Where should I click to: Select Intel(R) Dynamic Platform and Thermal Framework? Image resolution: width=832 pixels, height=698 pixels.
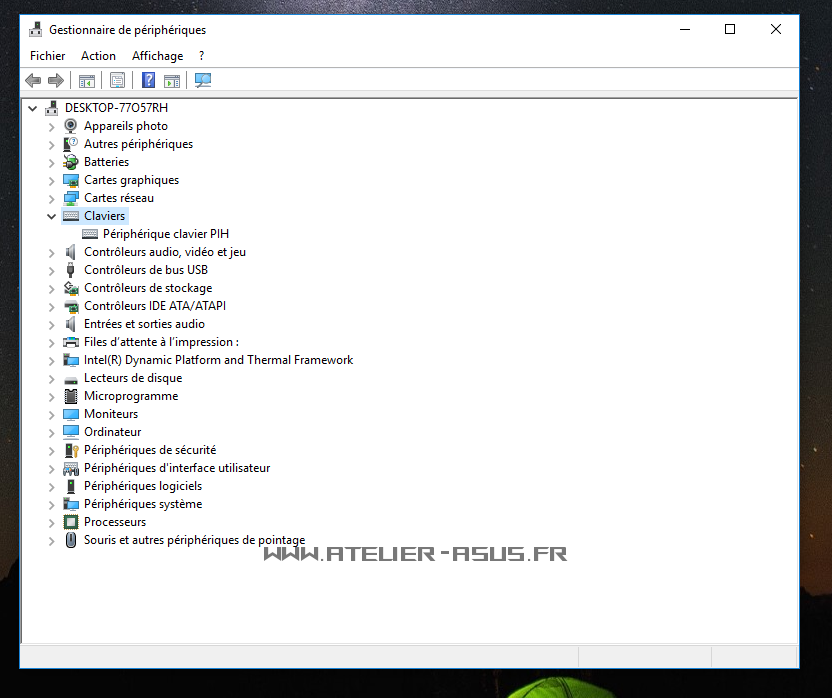[218, 360]
